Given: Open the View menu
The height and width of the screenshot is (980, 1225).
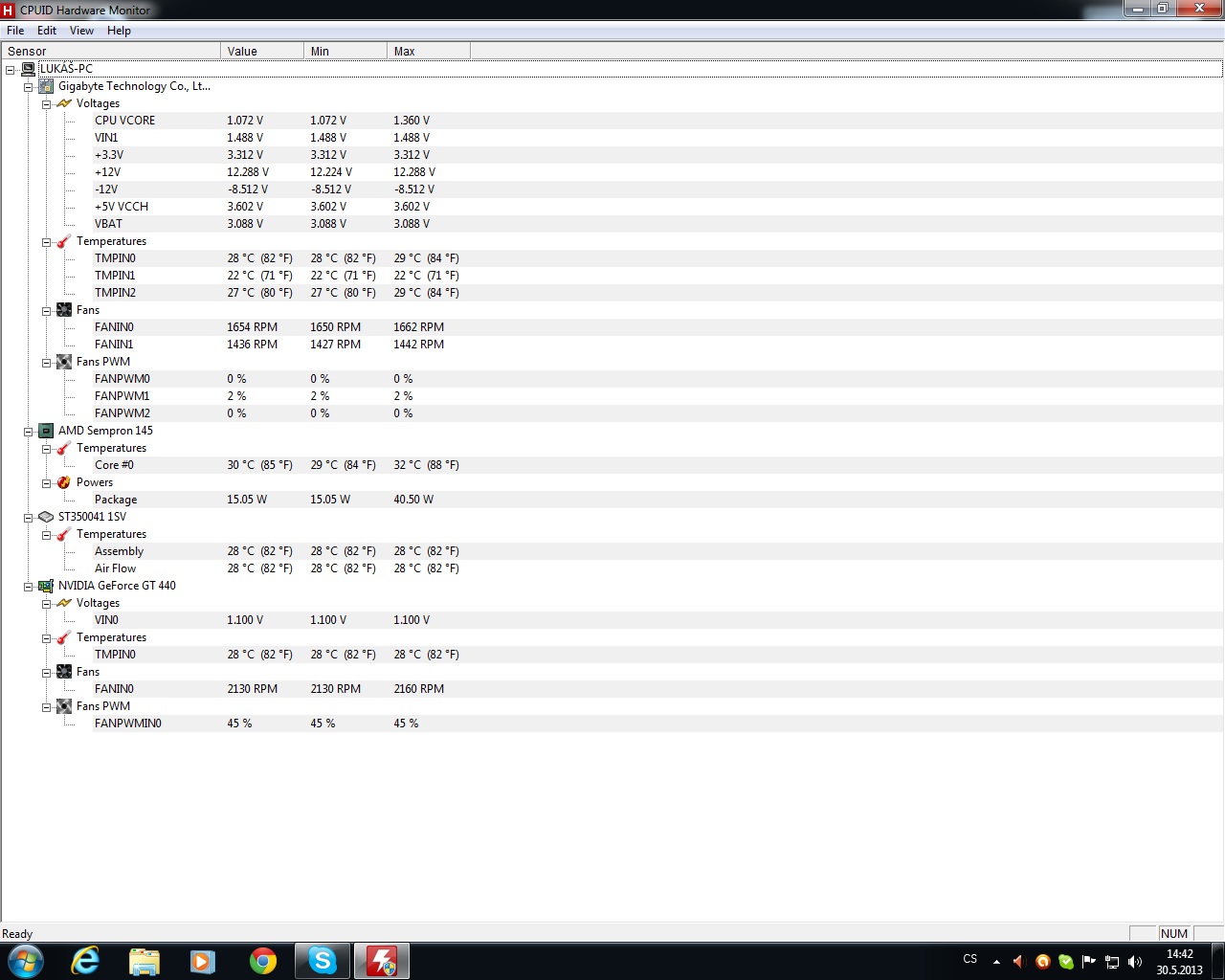Looking at the screenshot, I should pos(81,31).
